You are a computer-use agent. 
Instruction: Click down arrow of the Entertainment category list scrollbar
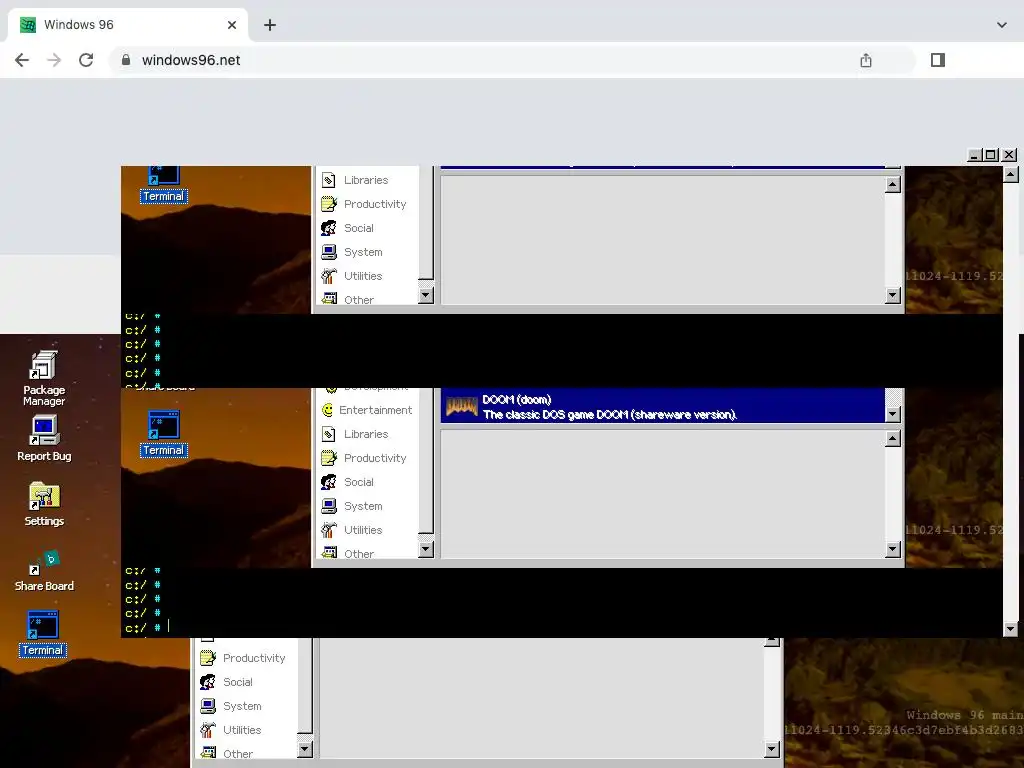point(426,549)
